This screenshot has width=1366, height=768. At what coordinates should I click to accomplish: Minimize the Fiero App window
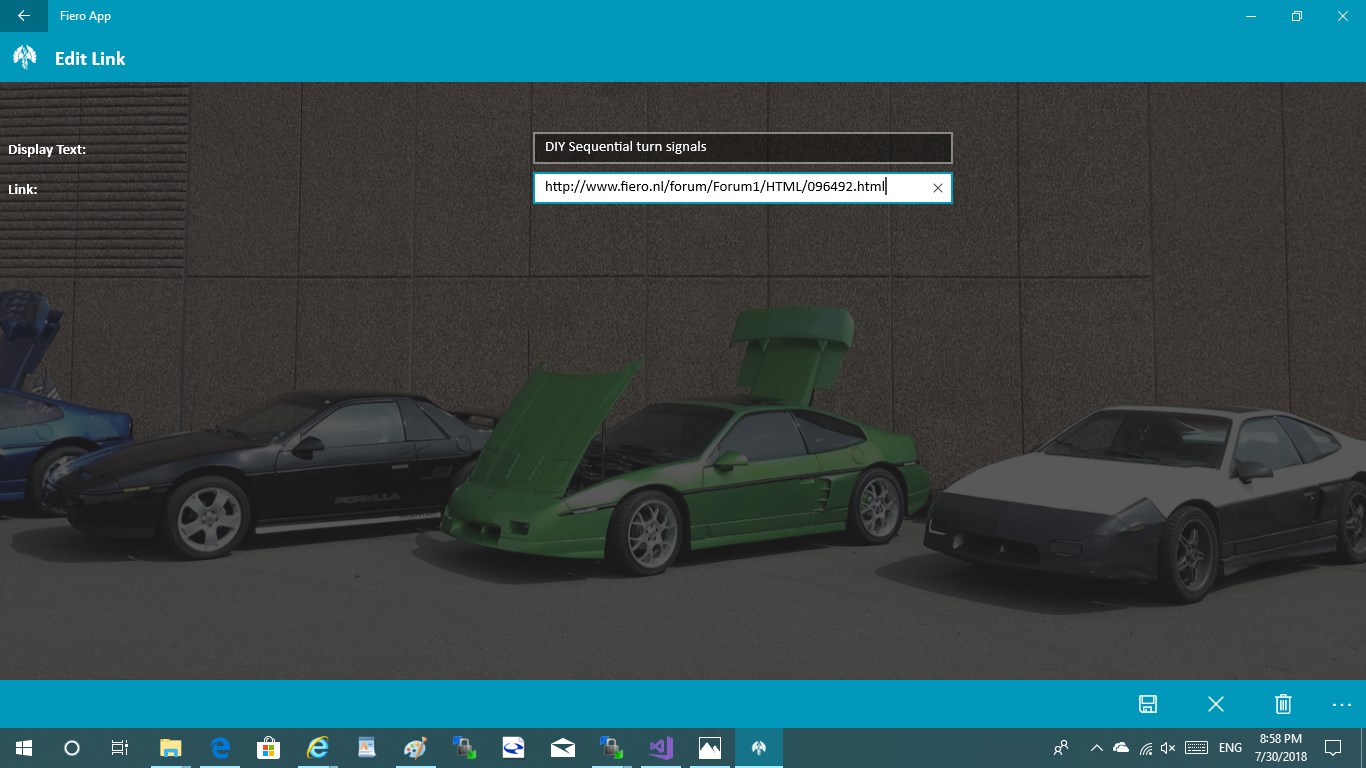tap(1251, 16)
